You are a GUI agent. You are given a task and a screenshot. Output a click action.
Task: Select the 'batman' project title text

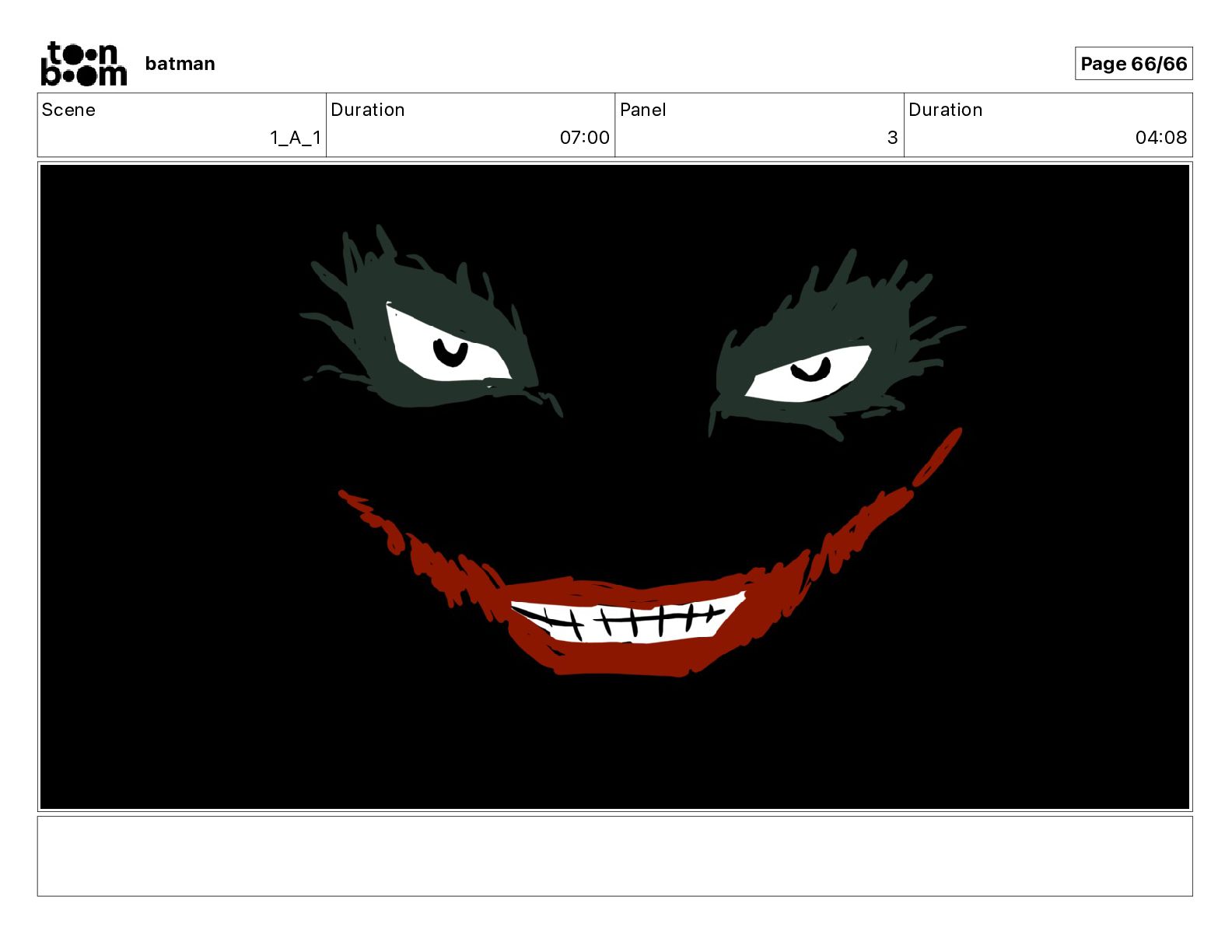180,64
